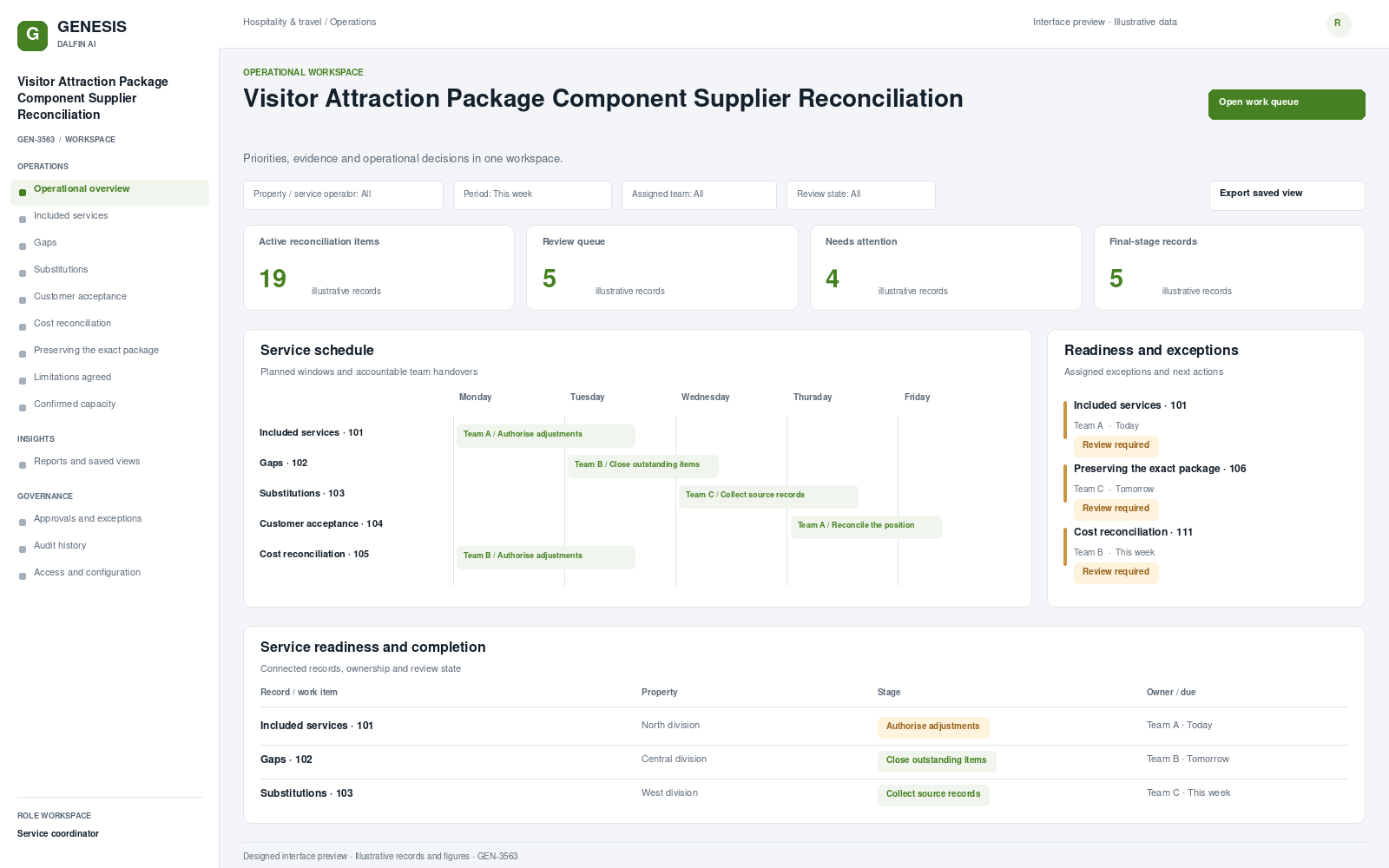Select Team A Reconcile the position block

pos(866,527)
